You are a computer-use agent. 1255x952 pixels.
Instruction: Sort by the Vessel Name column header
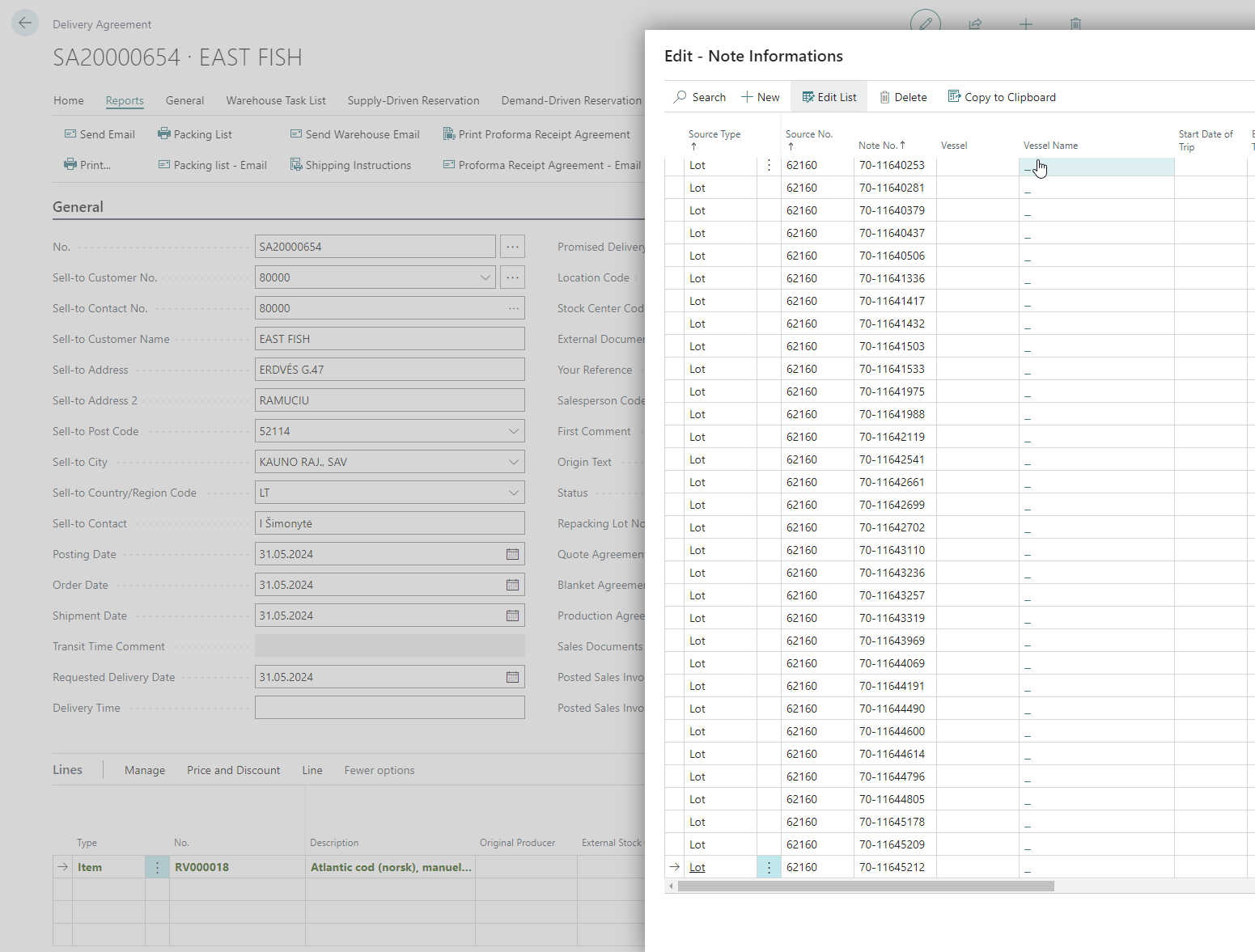(1049, 146)
